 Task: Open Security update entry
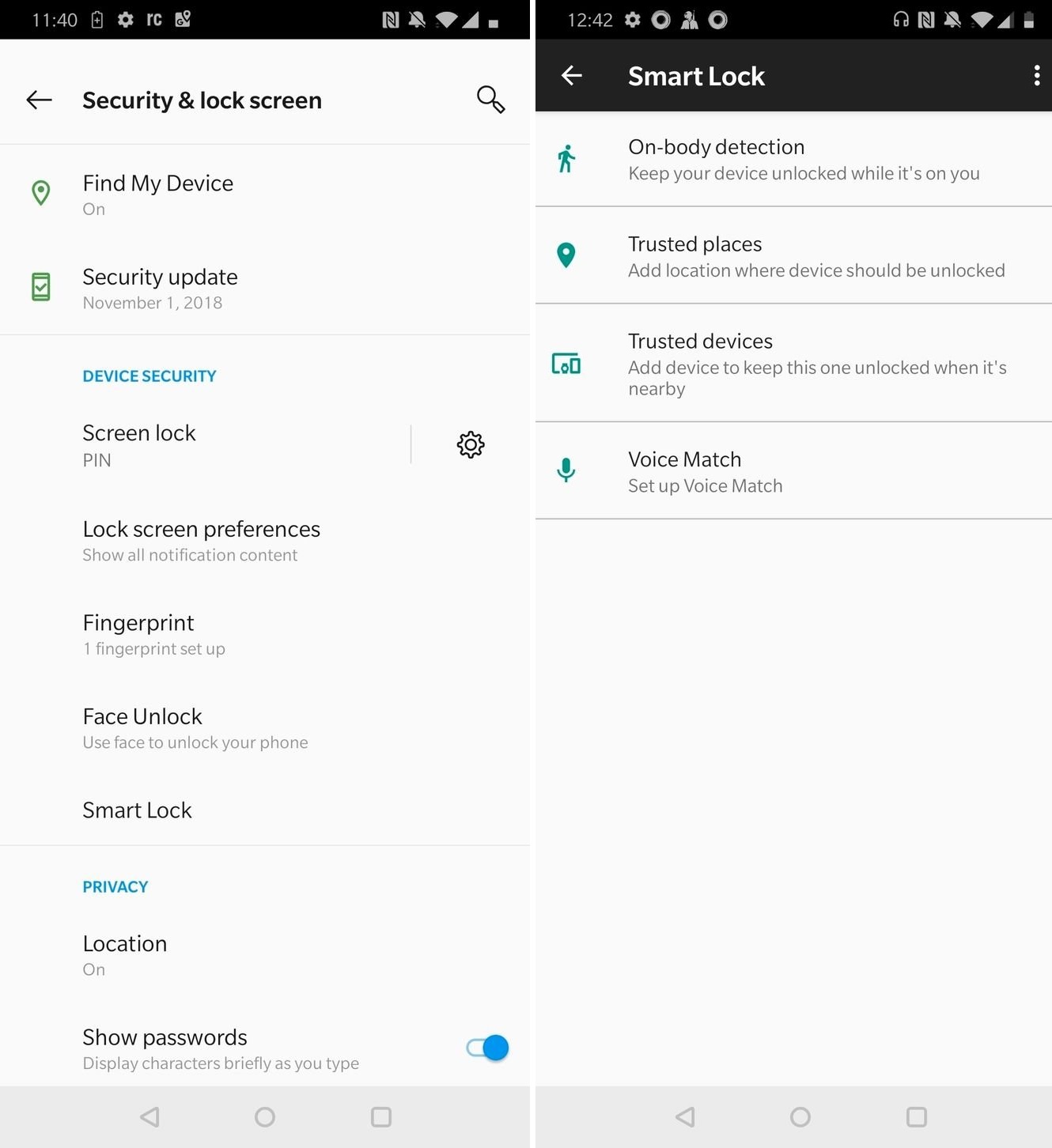(x=265, y=289)
